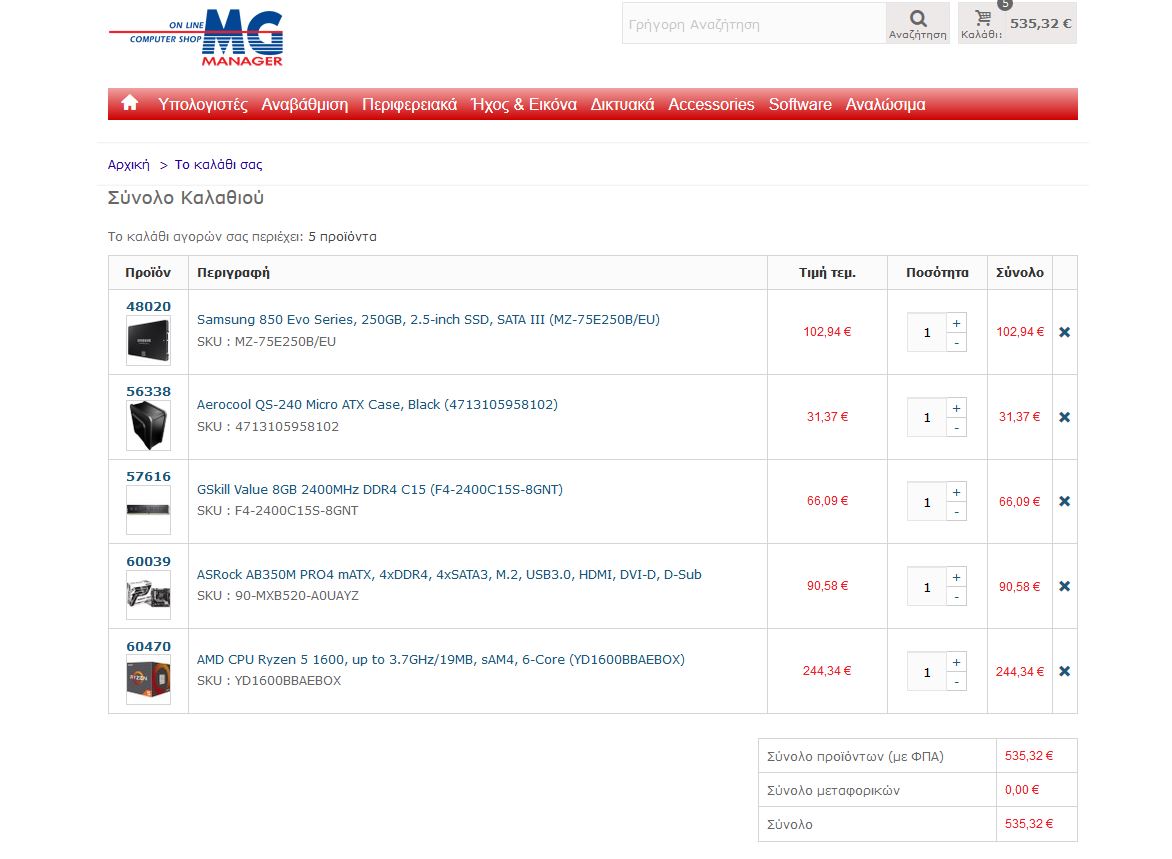The height and width of the screenshot is (859, 1172).
Task: Click product code 56338
Action: 149,392
